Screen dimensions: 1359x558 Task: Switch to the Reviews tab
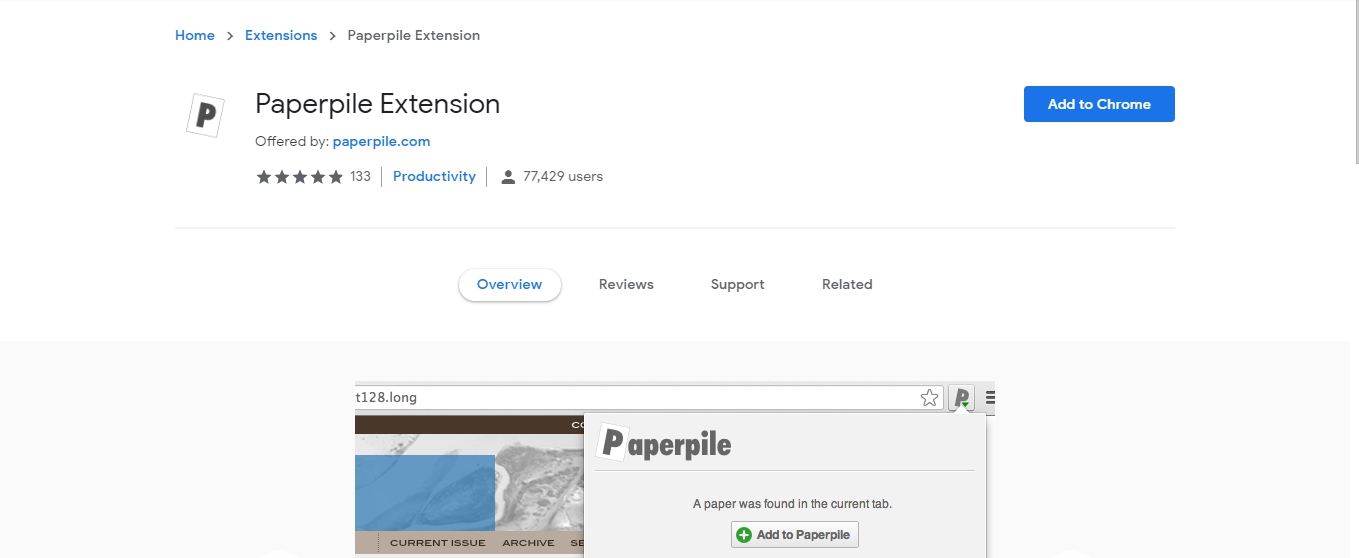point(626,285)
